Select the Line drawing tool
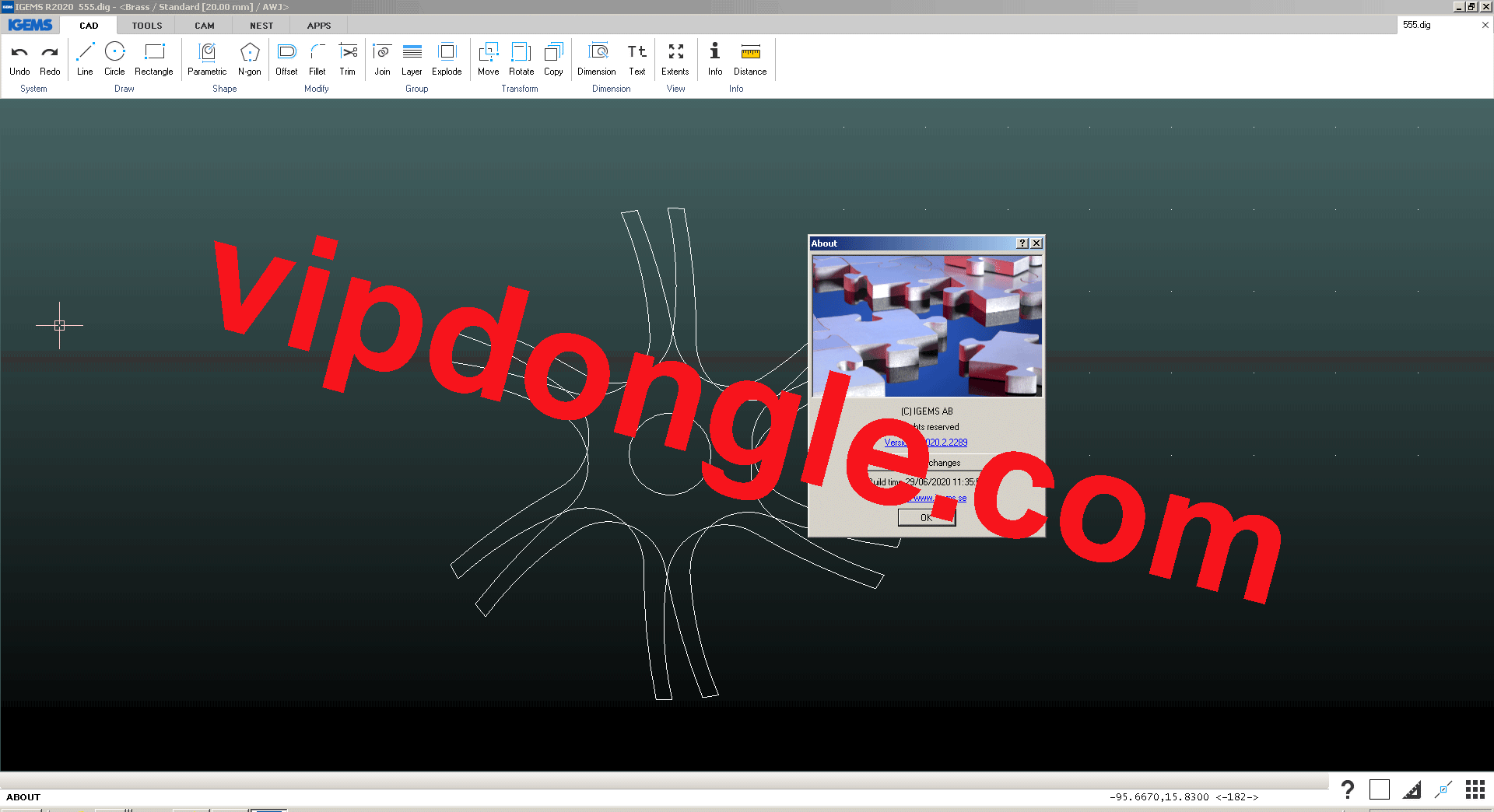 85,59
